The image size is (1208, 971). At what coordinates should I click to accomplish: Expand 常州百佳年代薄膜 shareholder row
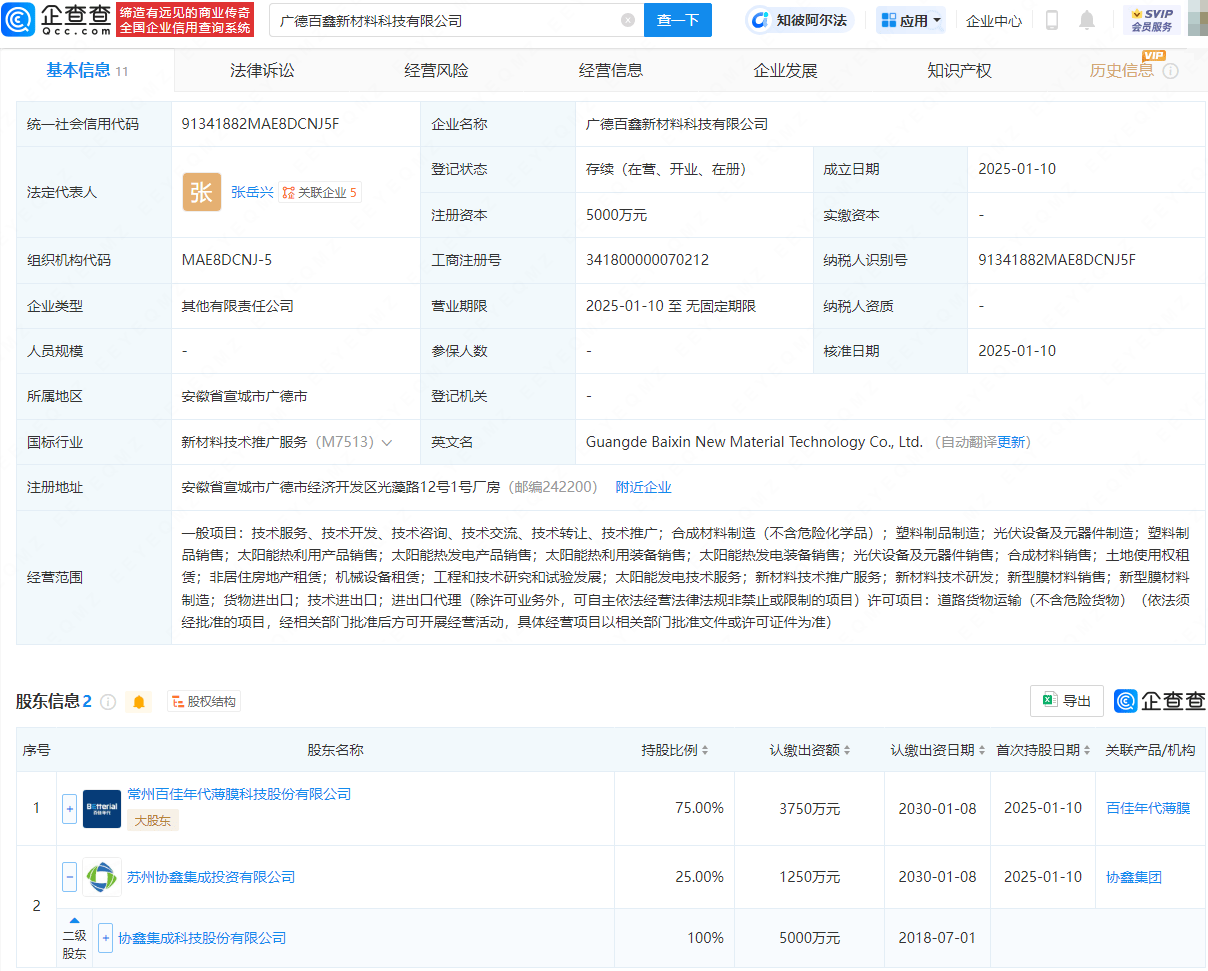click(68, 808)
